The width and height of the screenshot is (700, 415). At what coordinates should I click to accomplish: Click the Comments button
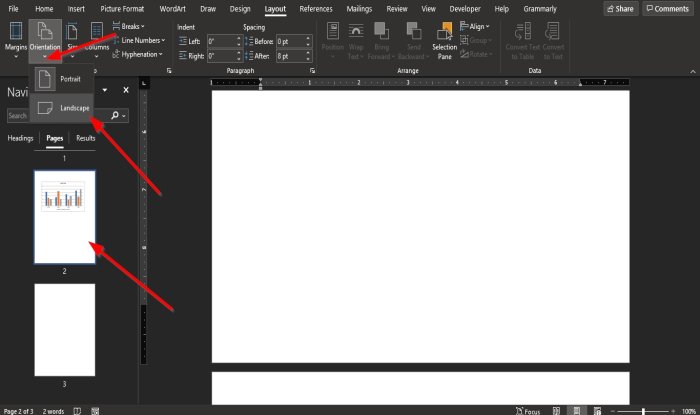pos(667,8)
